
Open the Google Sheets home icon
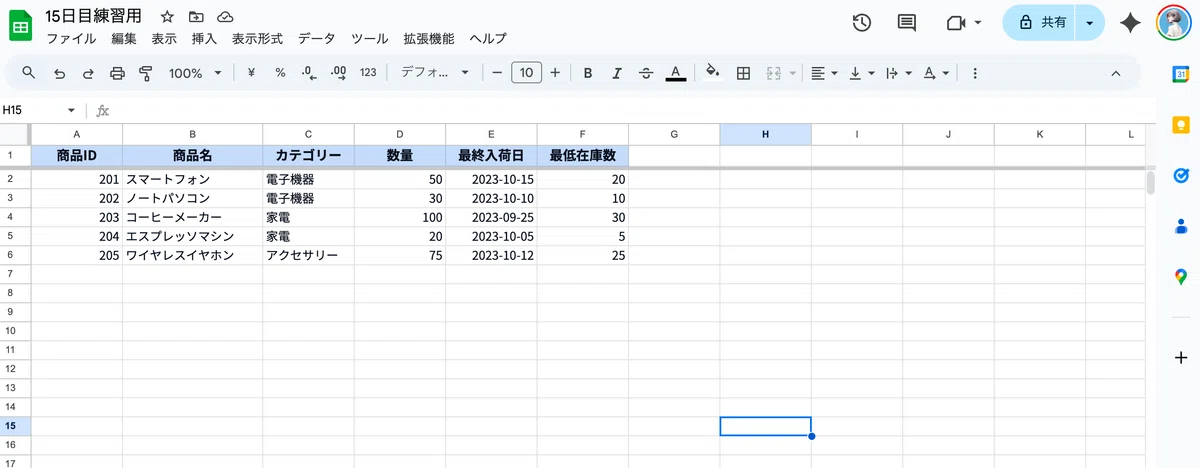pyautogui.click(x=21, y=27)
